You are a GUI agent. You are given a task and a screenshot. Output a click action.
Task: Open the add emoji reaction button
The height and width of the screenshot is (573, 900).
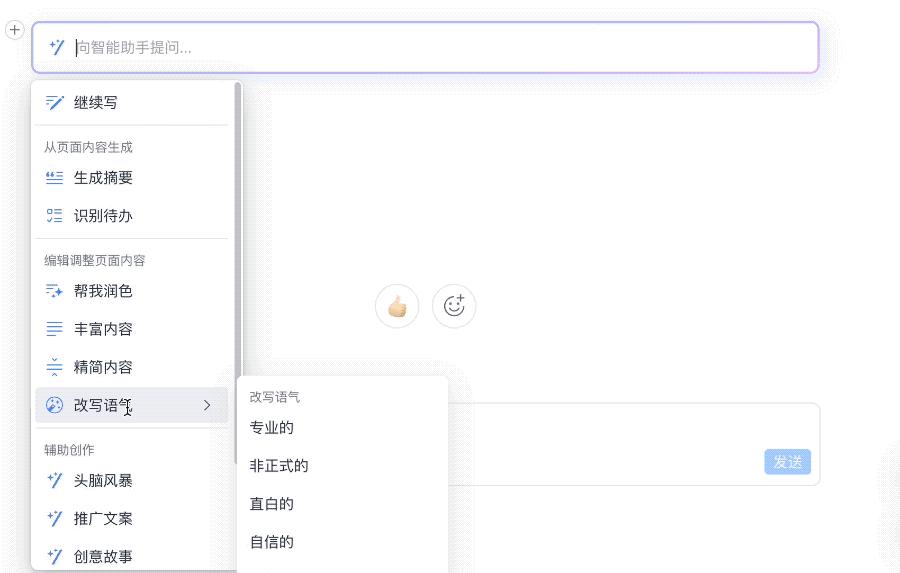click(x=454, y=306)
